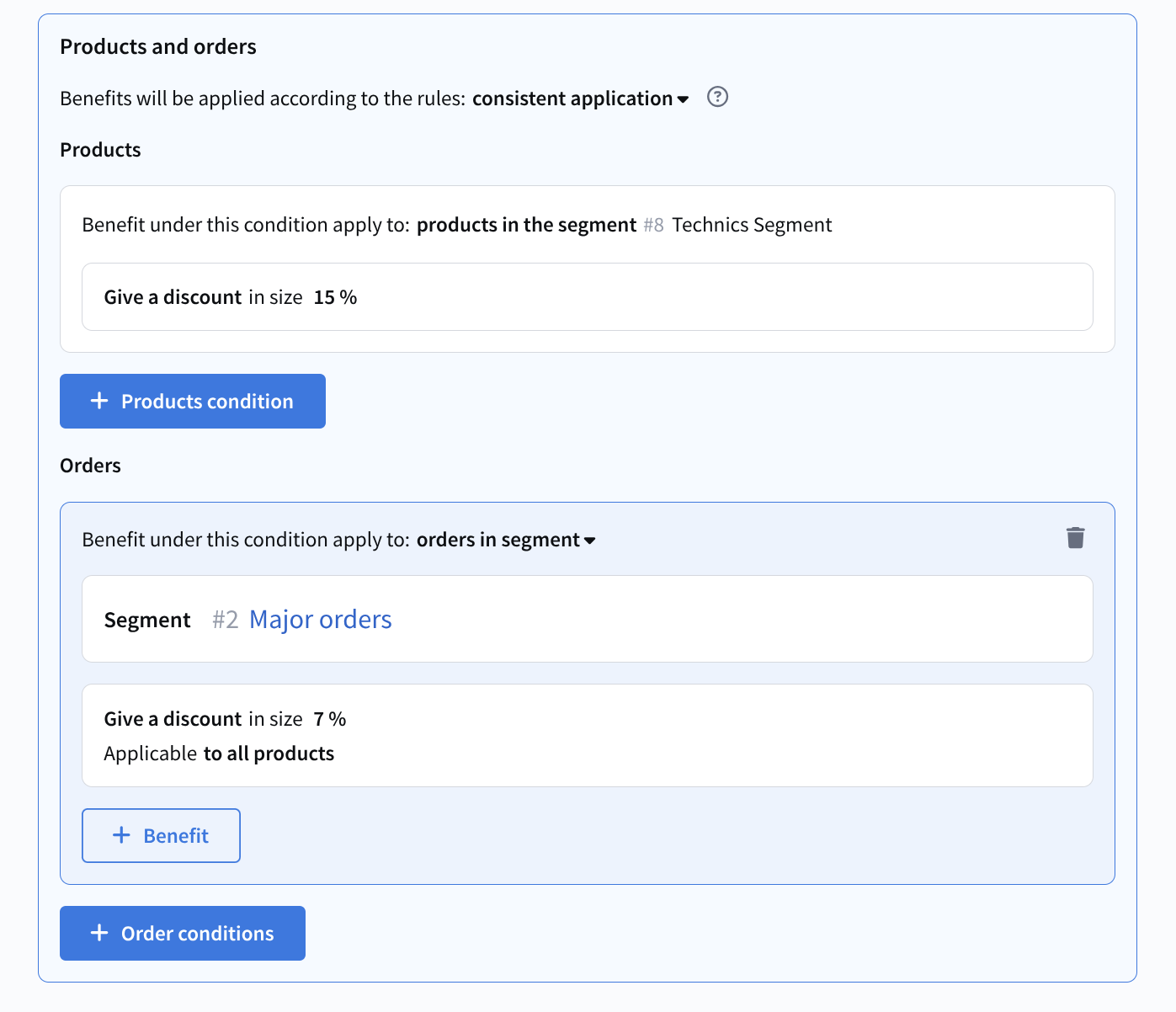Click the #2 segment number
This screenshot has width=1176, height=1012.
(225, 620)
